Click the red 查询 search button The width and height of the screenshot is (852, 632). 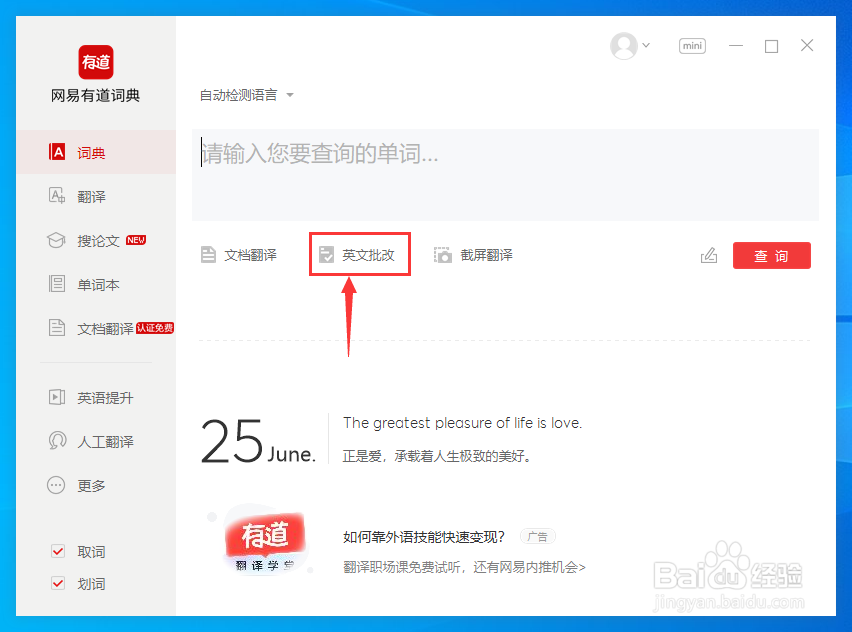pos(772,255)
